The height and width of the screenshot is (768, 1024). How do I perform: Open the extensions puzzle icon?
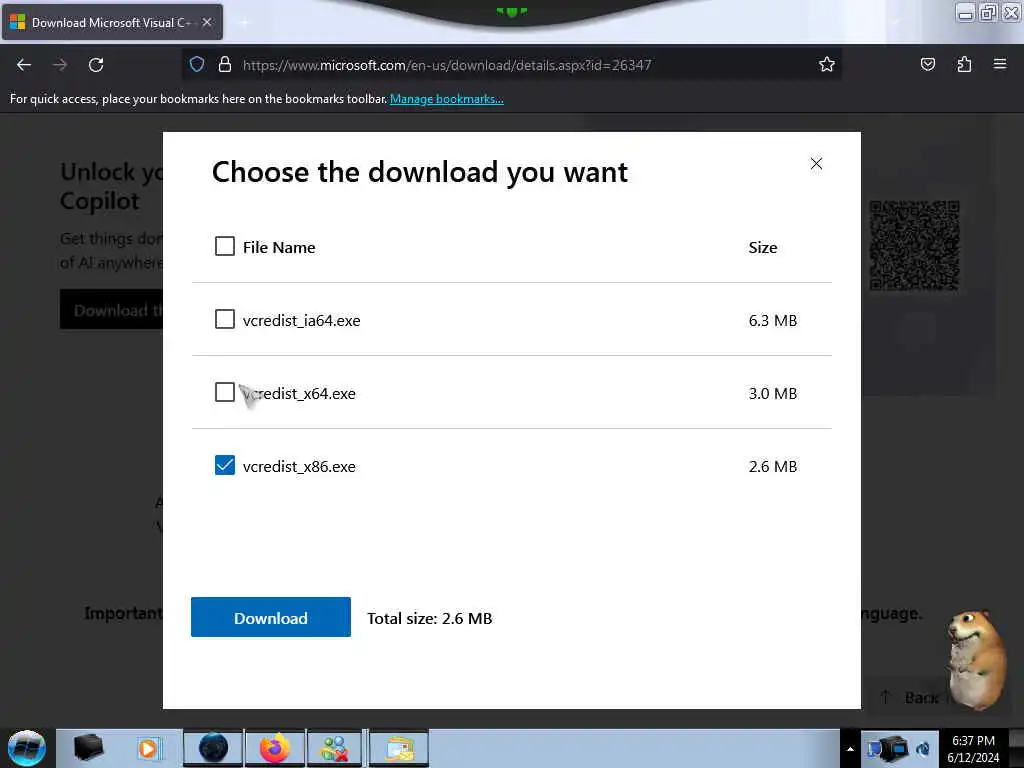964,65
